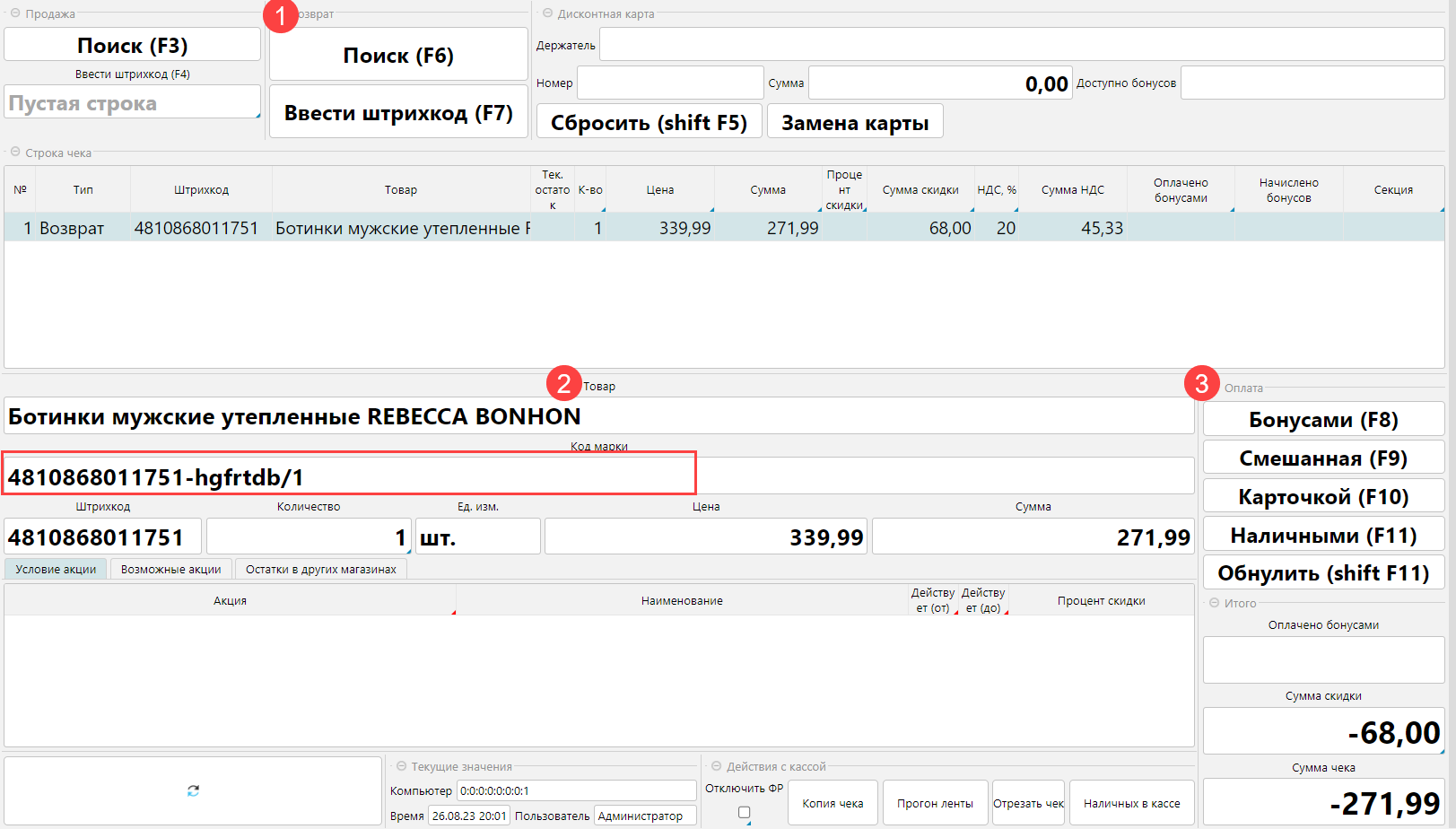The width and height of the screenshot is (1456, 829).
Task: Collapse the Действия с кассой section
Action: (x=716, y=766)
